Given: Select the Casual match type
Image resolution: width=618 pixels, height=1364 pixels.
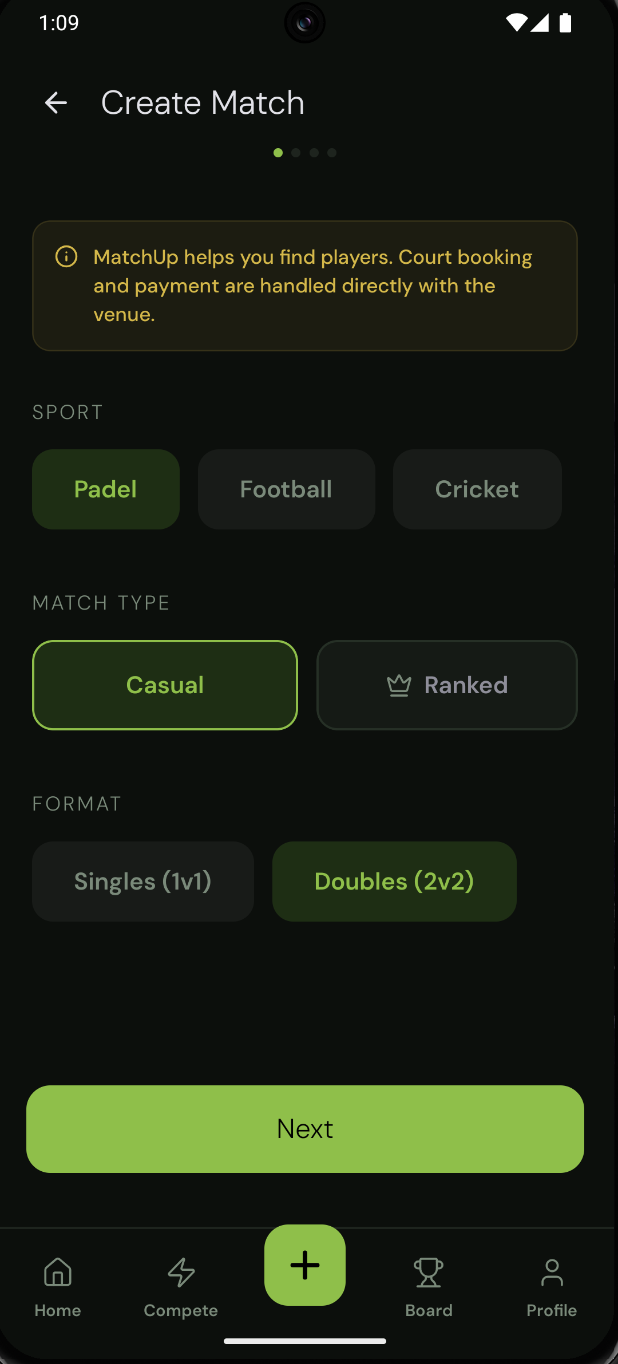Looking at the screenshot, I should pyautogui.click(x=164, y=685).
